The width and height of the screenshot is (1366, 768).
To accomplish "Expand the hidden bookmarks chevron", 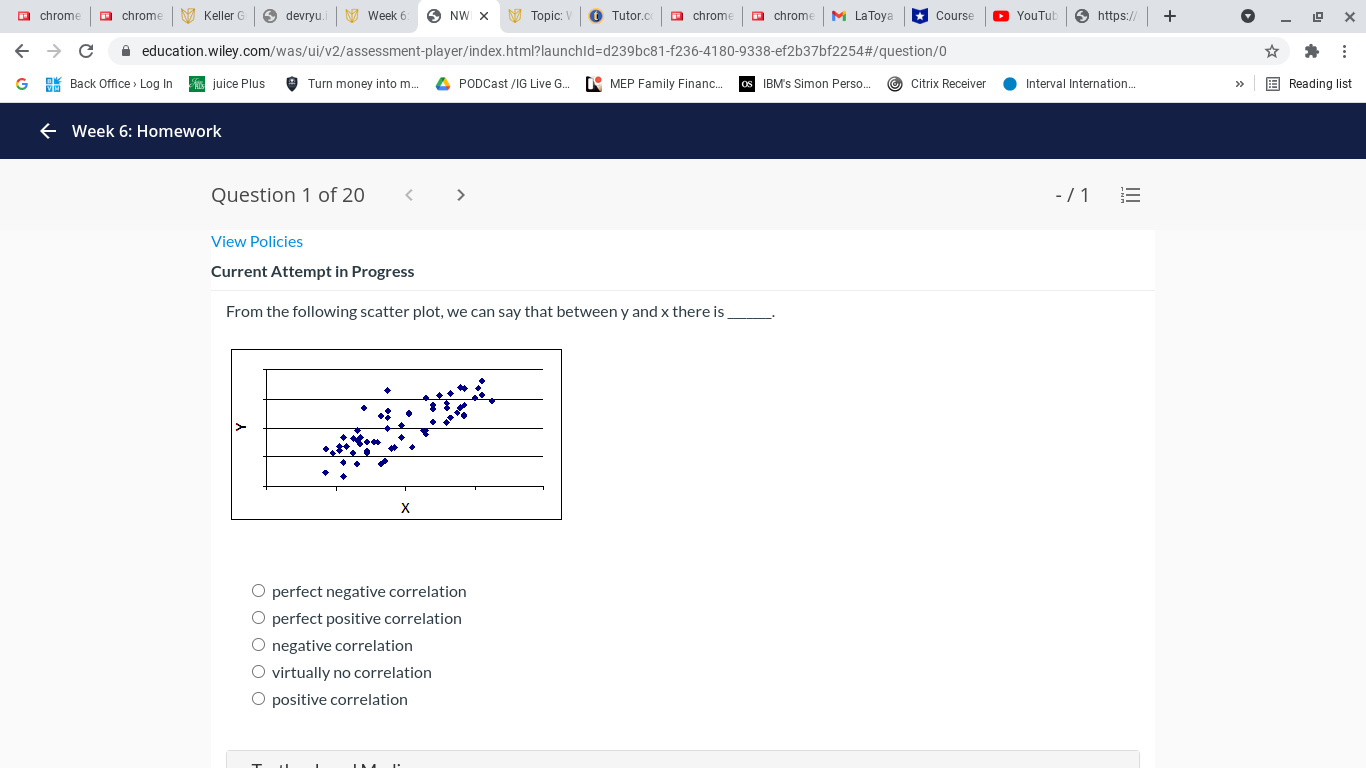I will (1239, 84).
